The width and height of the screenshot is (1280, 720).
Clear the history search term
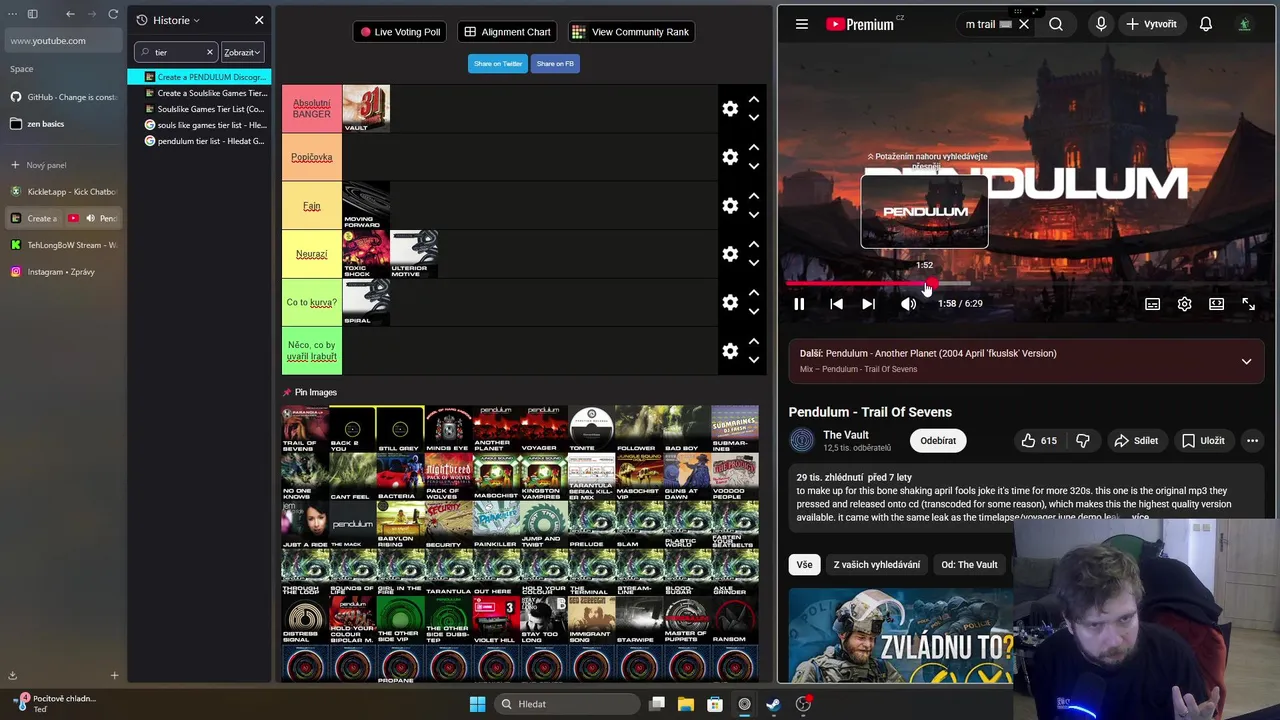(x=210, y=52)
